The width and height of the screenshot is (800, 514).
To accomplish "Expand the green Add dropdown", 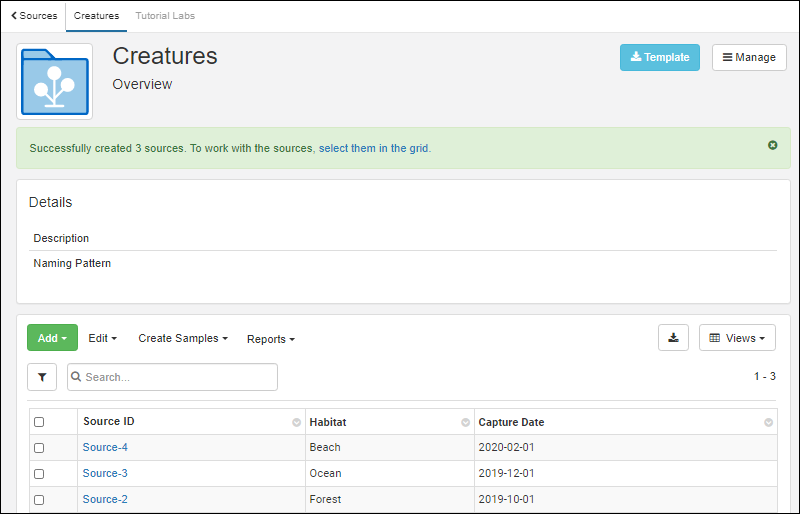I will [52, 338].
